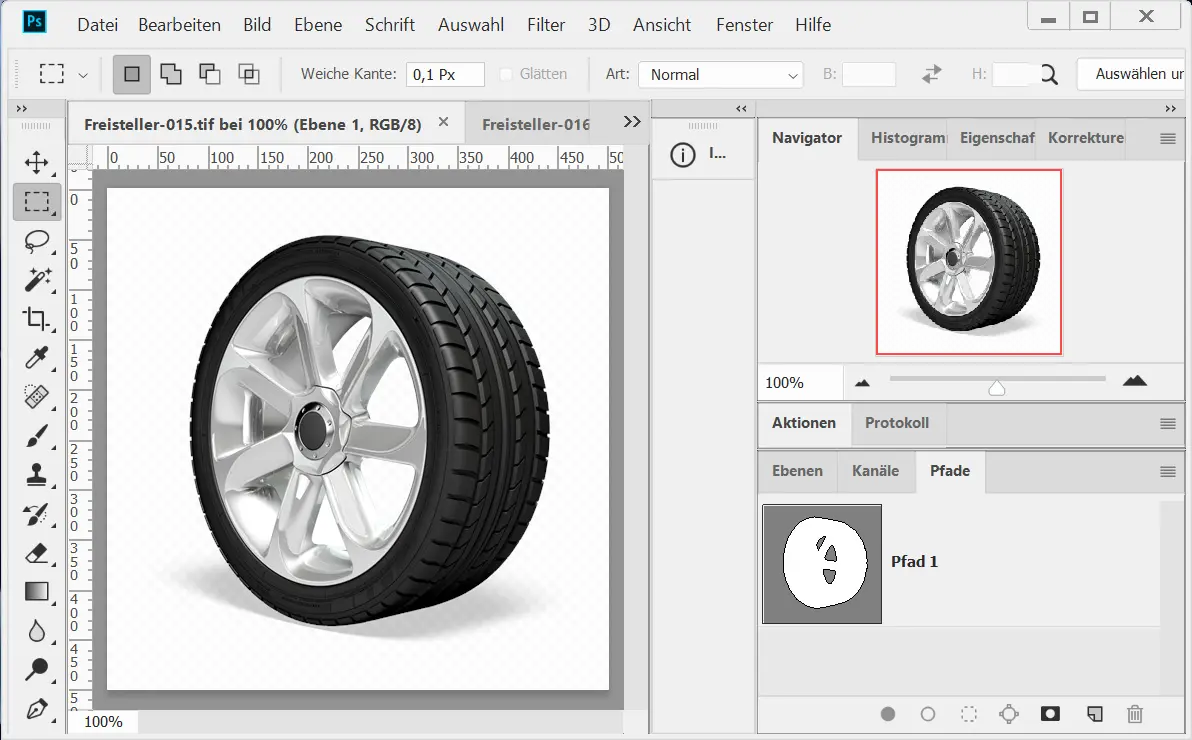This screenshot has width=1192, height=740.
Task: Open the Navigator panel options menu
Action: (x=1167, y=139)
